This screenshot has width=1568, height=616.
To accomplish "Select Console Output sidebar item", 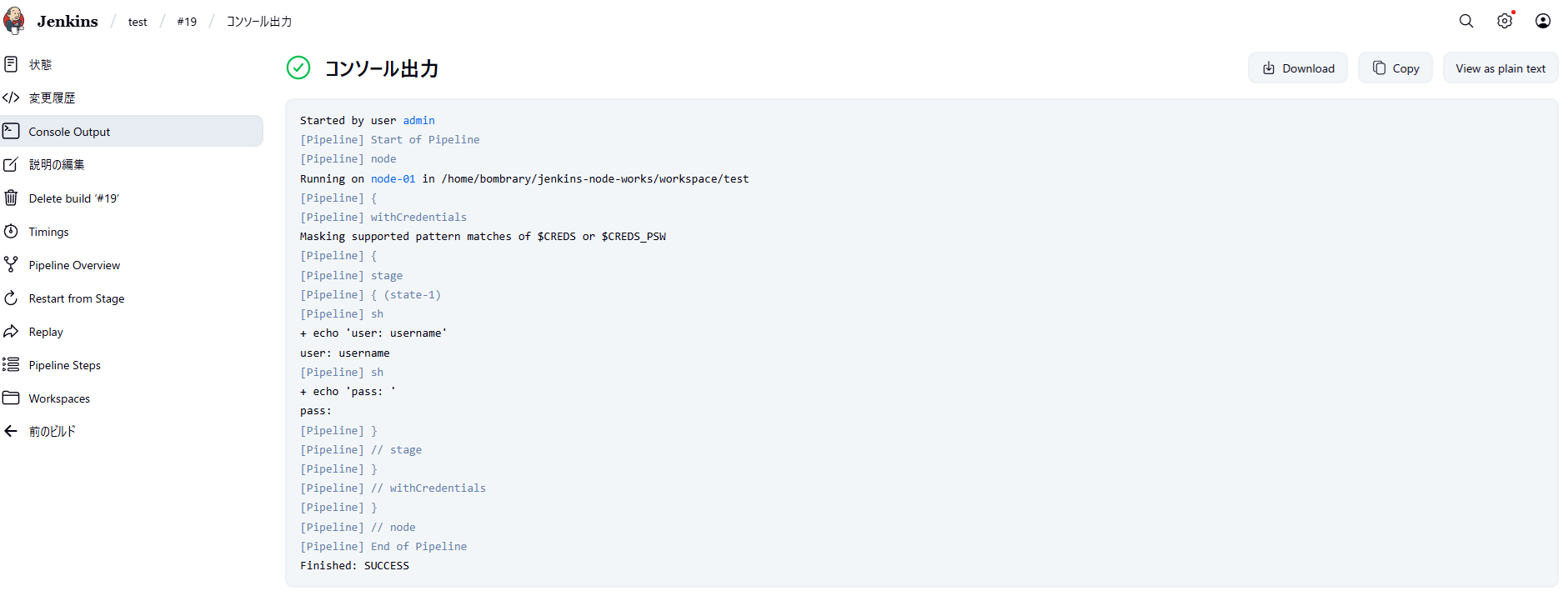I will pyautogui.click(x=69, y=132).
